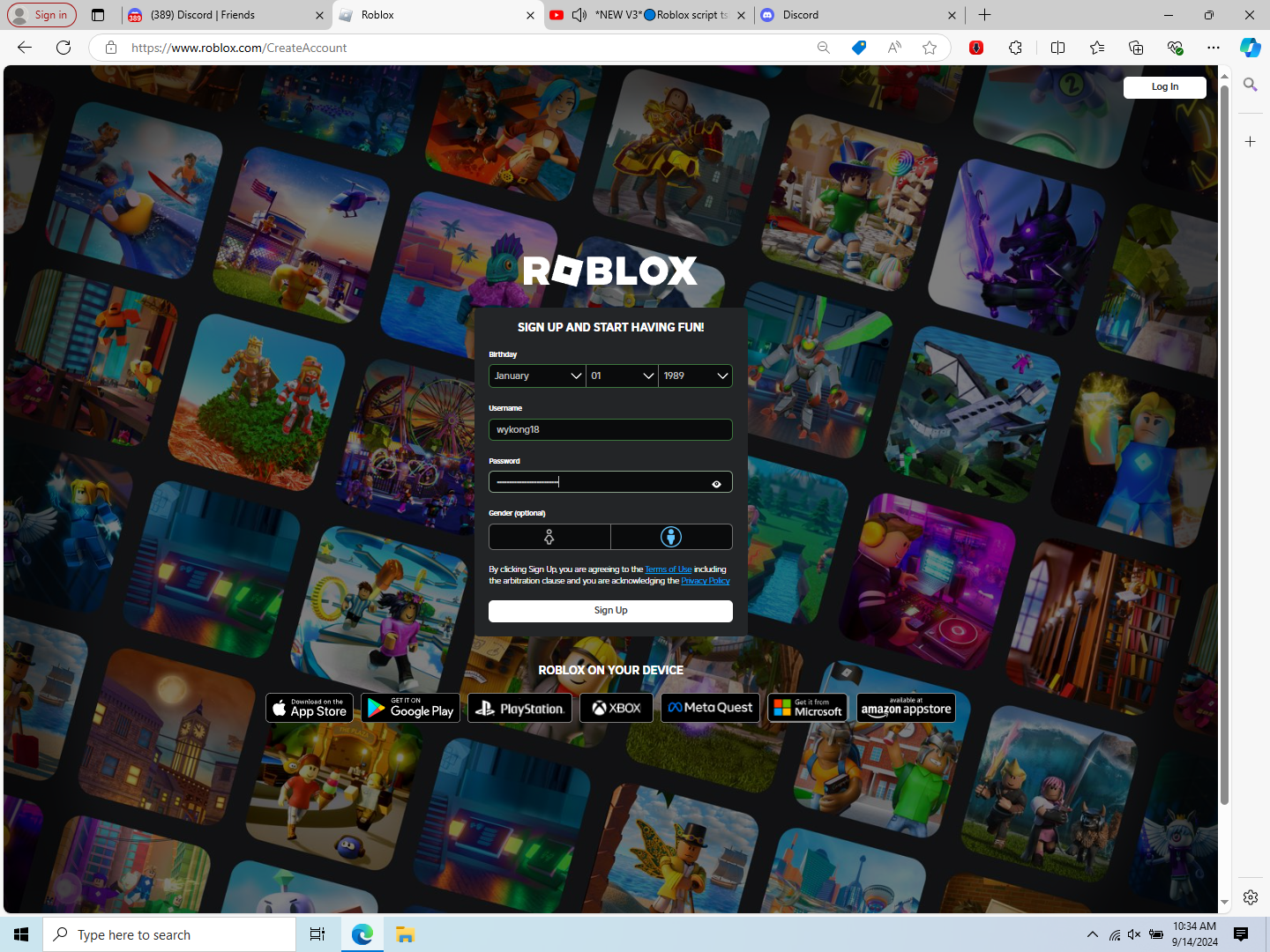Open Favorites list icon
1270x952 pixels.
pos(1097,48)
